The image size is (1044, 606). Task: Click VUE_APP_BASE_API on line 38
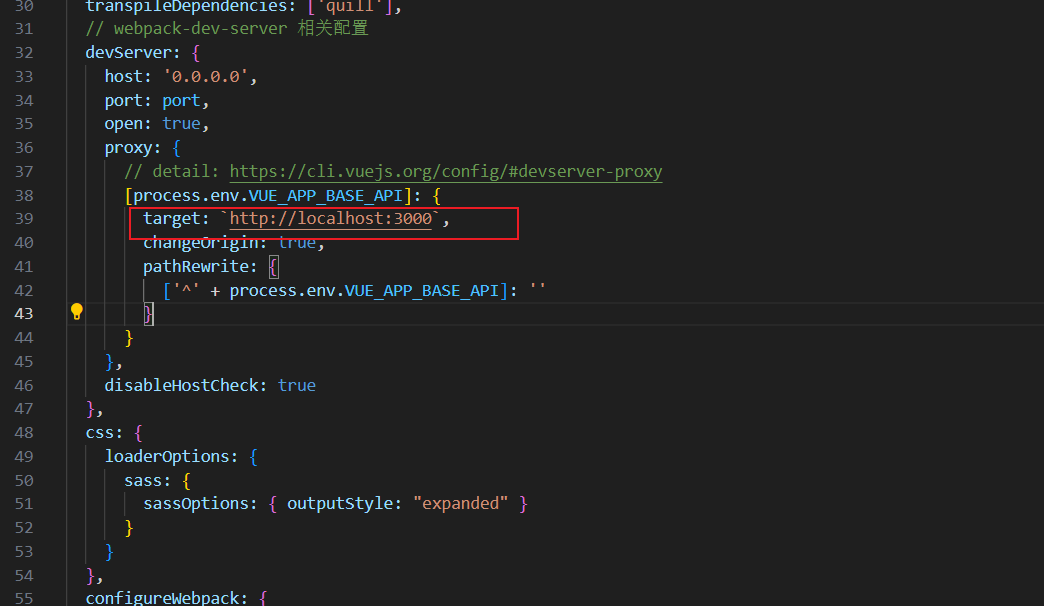click(326, 196)
